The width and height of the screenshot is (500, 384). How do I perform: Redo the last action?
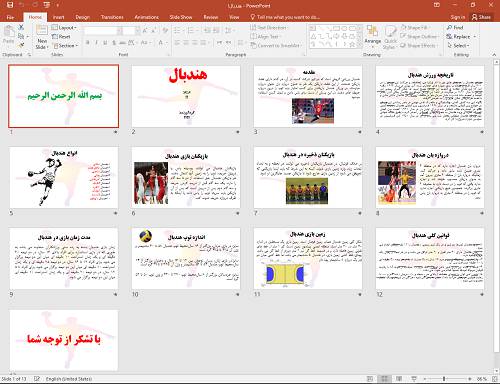[35, 5]
